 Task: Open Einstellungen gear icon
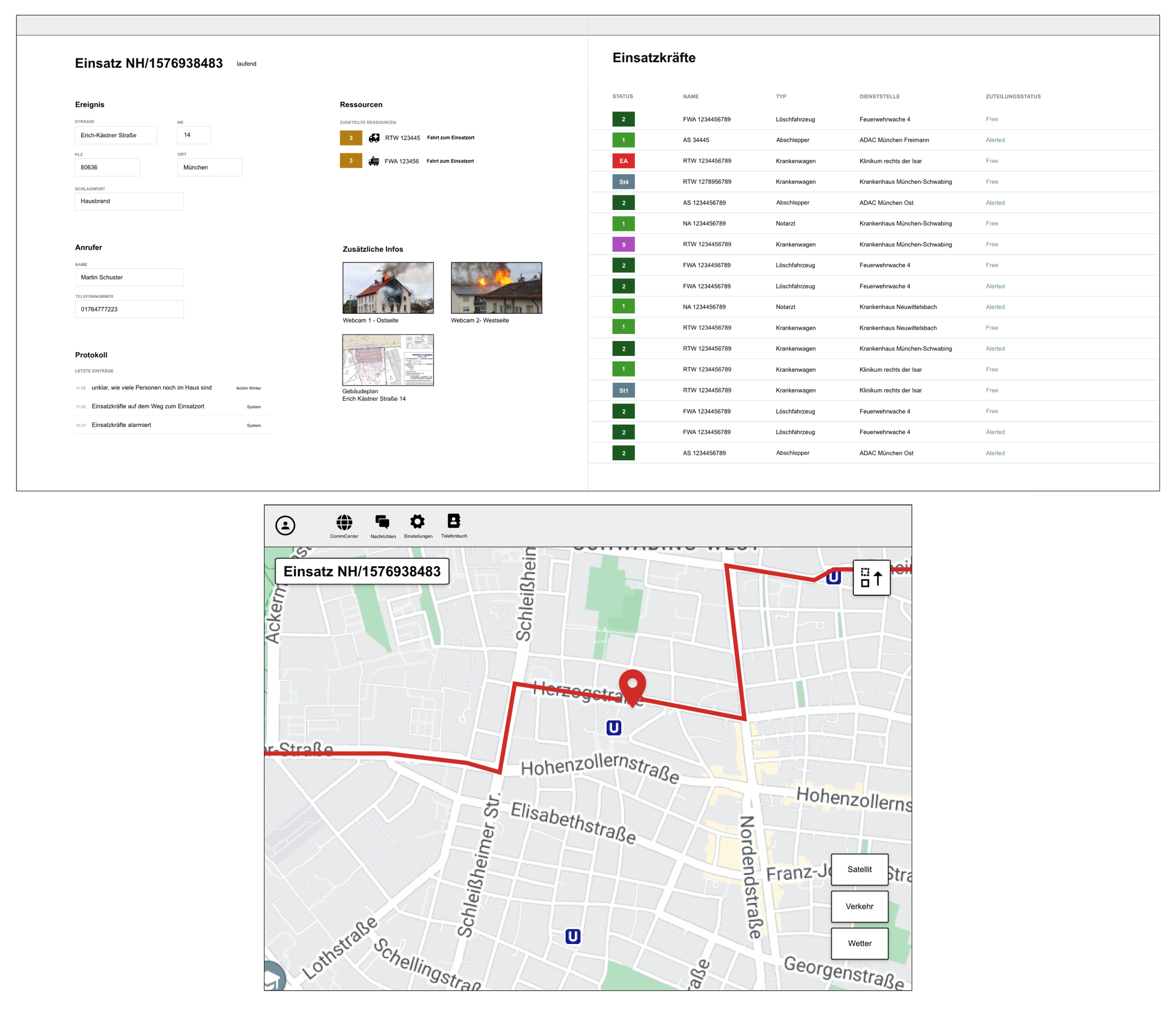click(418, 521)
